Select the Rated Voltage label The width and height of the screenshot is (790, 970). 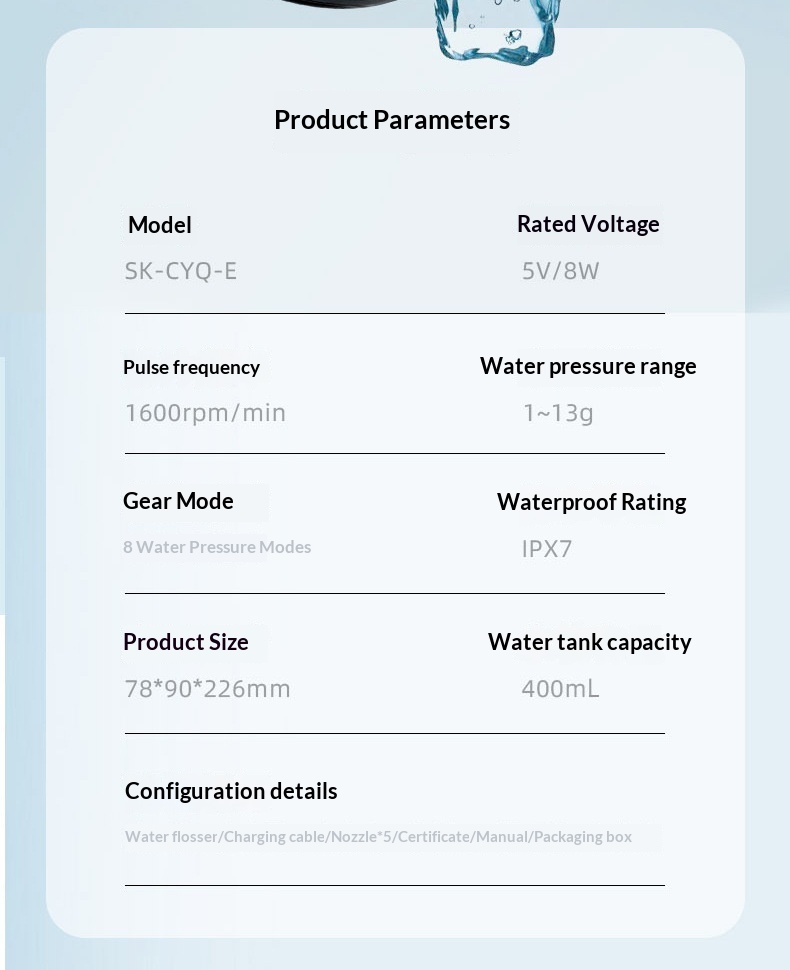click(588, 224)
